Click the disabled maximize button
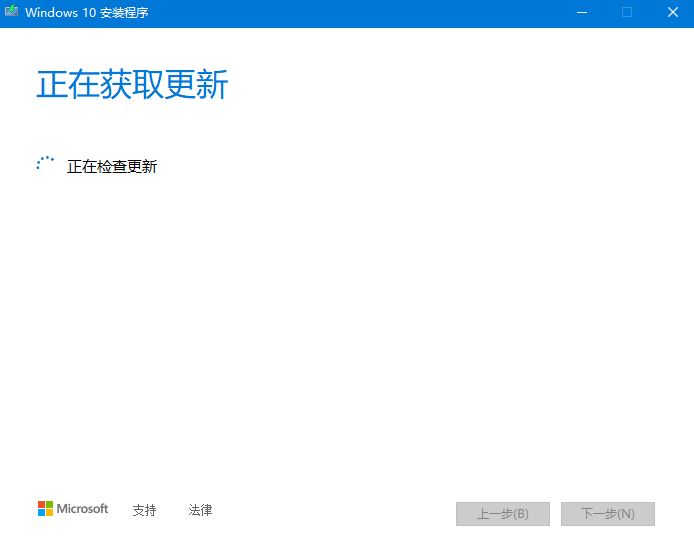The width and height of the screenshot is (694, 544). click(x=627, y=12)
